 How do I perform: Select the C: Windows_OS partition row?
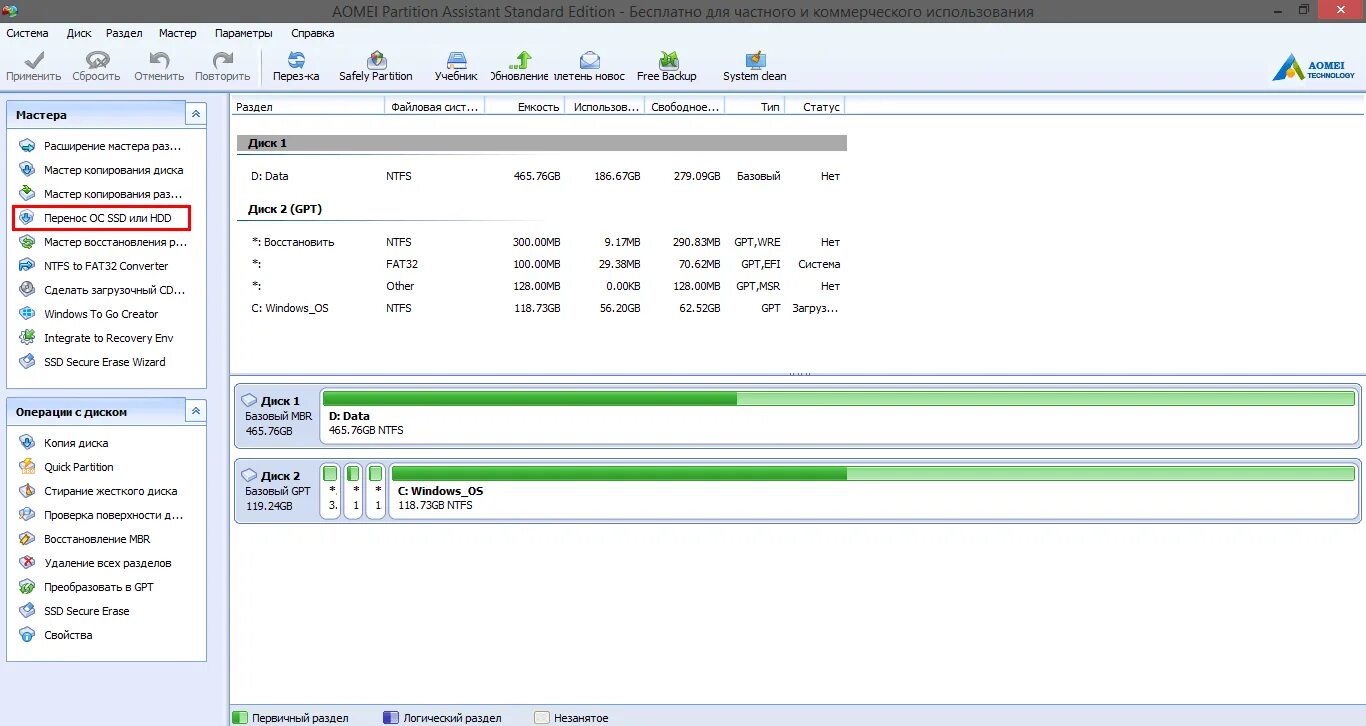[x=541, y=308]
